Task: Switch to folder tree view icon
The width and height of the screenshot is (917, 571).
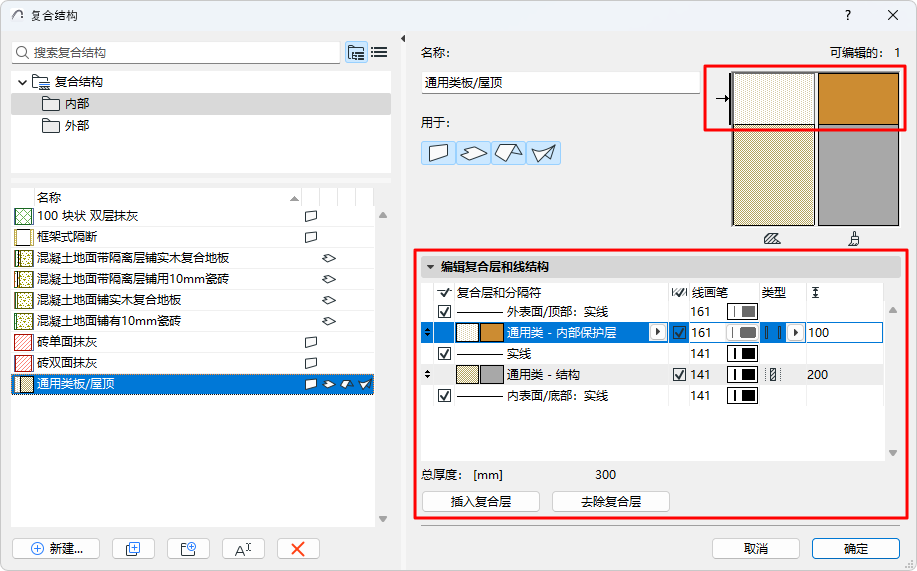Action: click(x=356, y=53)
